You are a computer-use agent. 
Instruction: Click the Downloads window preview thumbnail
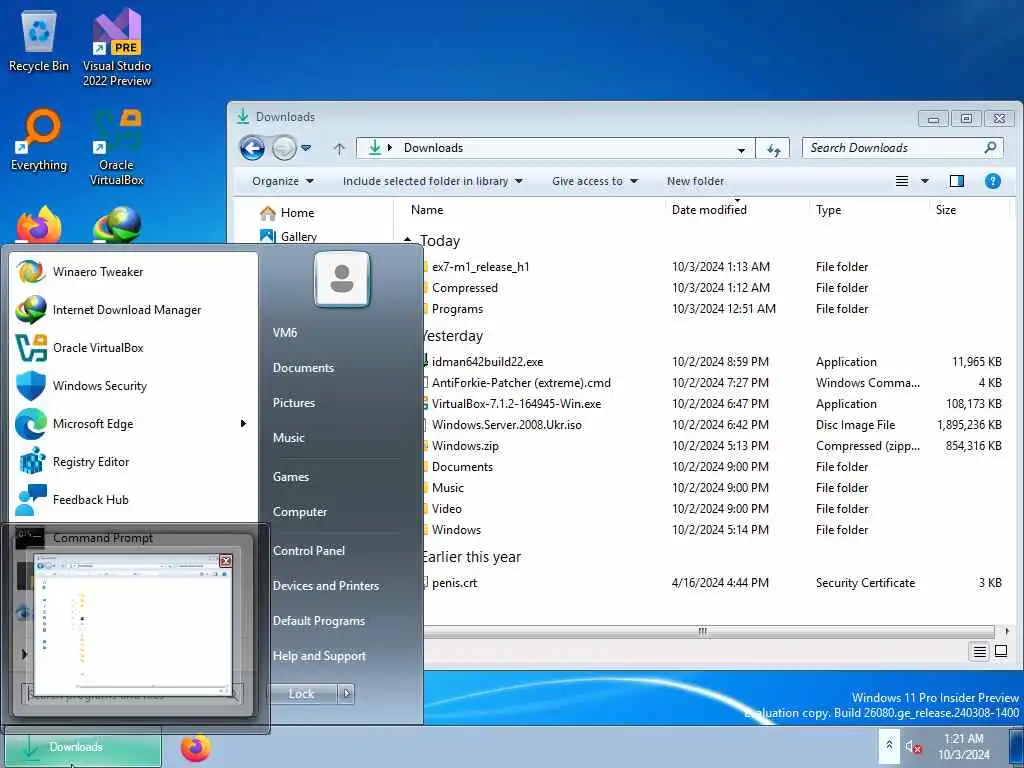click(x=133, y=624)
